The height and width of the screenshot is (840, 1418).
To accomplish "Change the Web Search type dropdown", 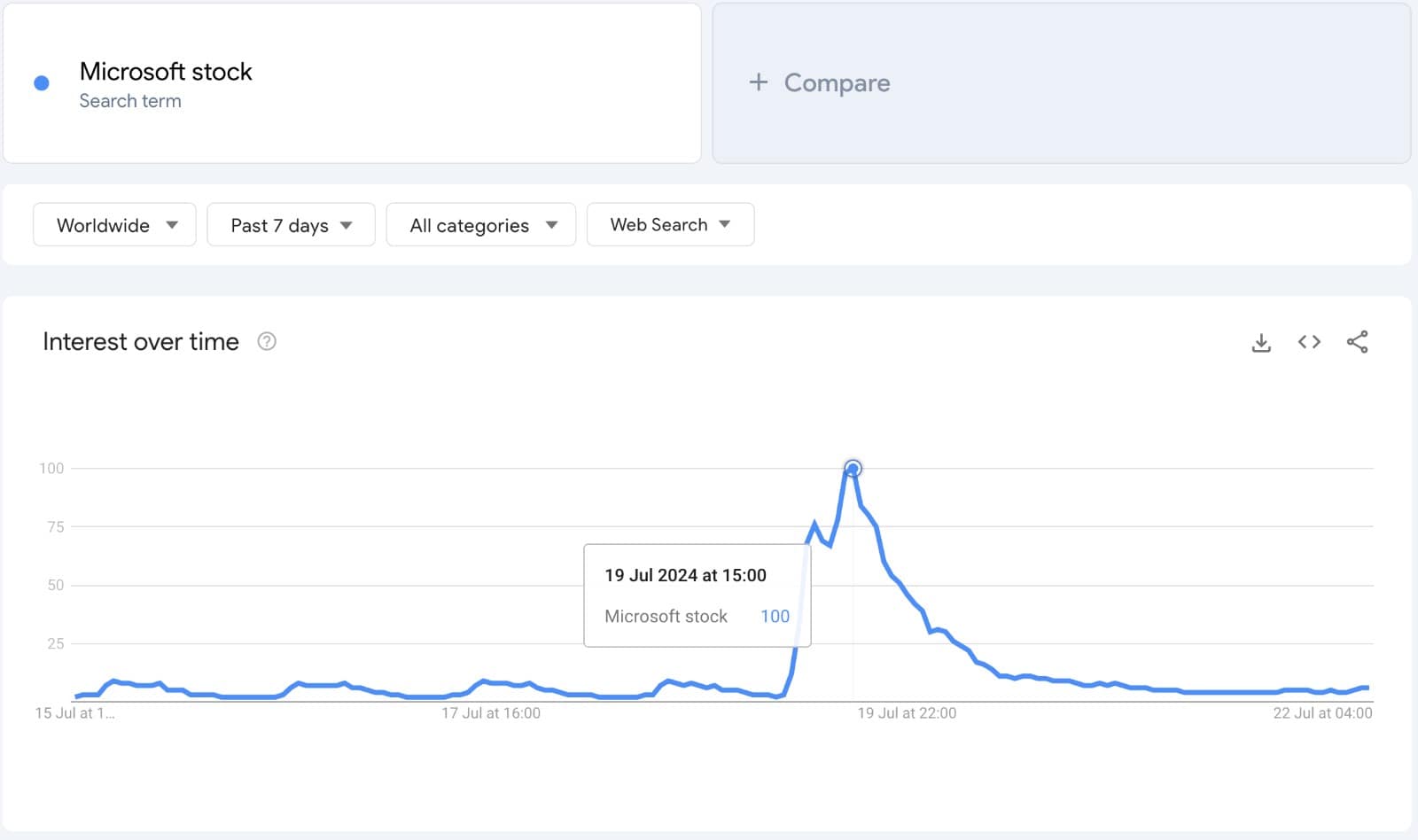I will 670,225.
